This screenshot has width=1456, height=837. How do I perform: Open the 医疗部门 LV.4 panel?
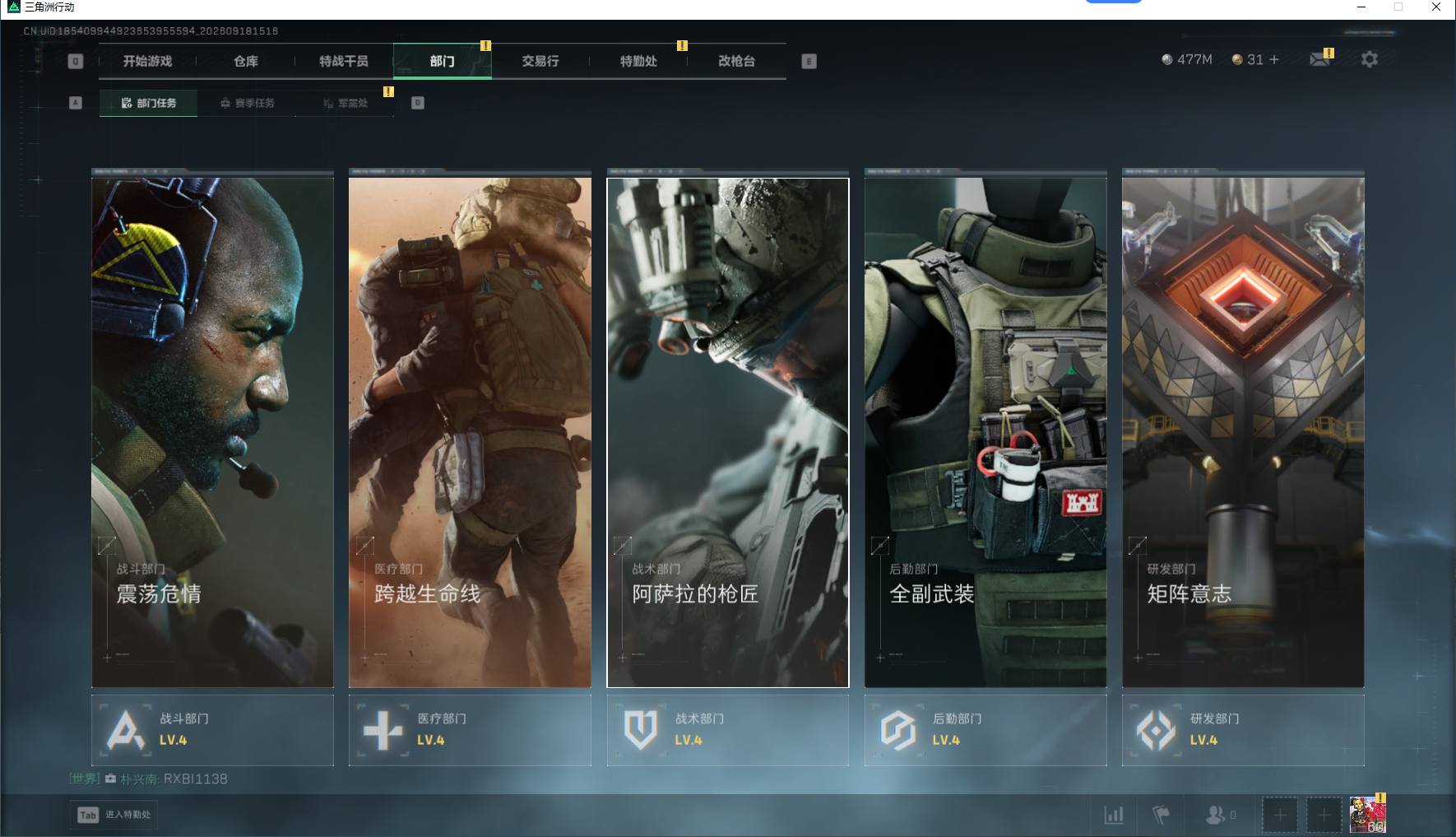pos(470,730)
